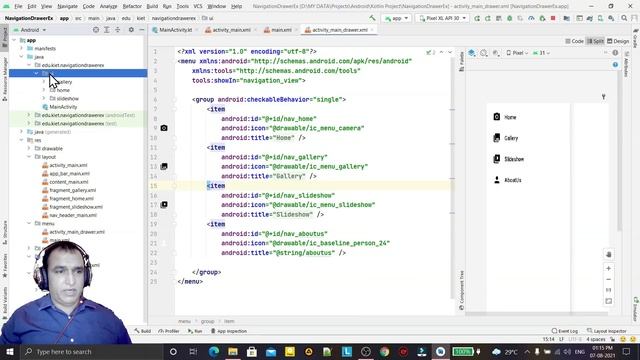
Task: Open Microsoft Edge from taskbar
Action: (x=214, y=351)
